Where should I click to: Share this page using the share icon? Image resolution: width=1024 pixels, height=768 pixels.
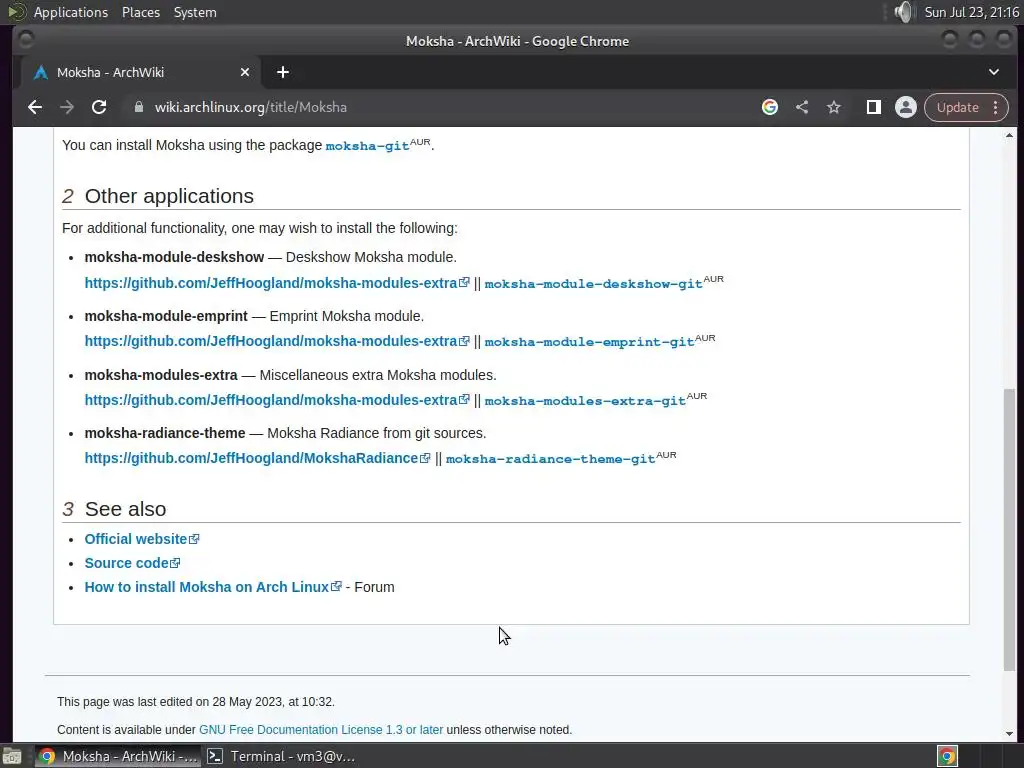[802, 107]
